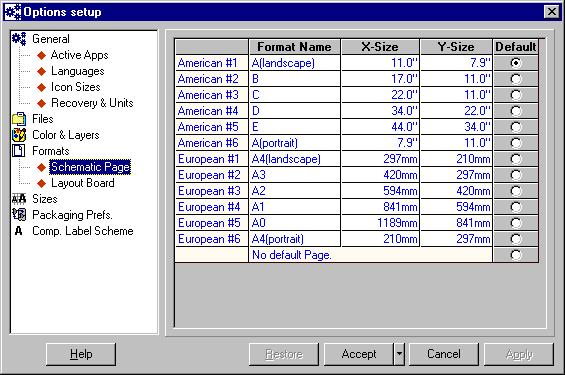Click the Format Name column header
The height and width of the screenshot is (375, 565).
294,47
